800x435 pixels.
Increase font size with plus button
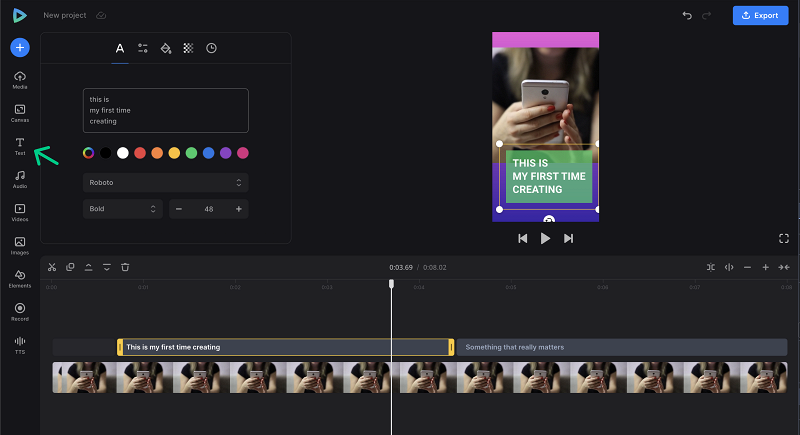pyautogui.click(x=239, y=209)
